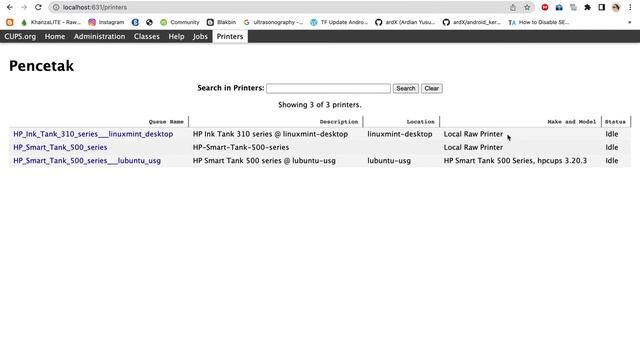Expand the bookmarks overflow chevron
The width and height of the screenshot is (640, 360).
pos(629,22)
